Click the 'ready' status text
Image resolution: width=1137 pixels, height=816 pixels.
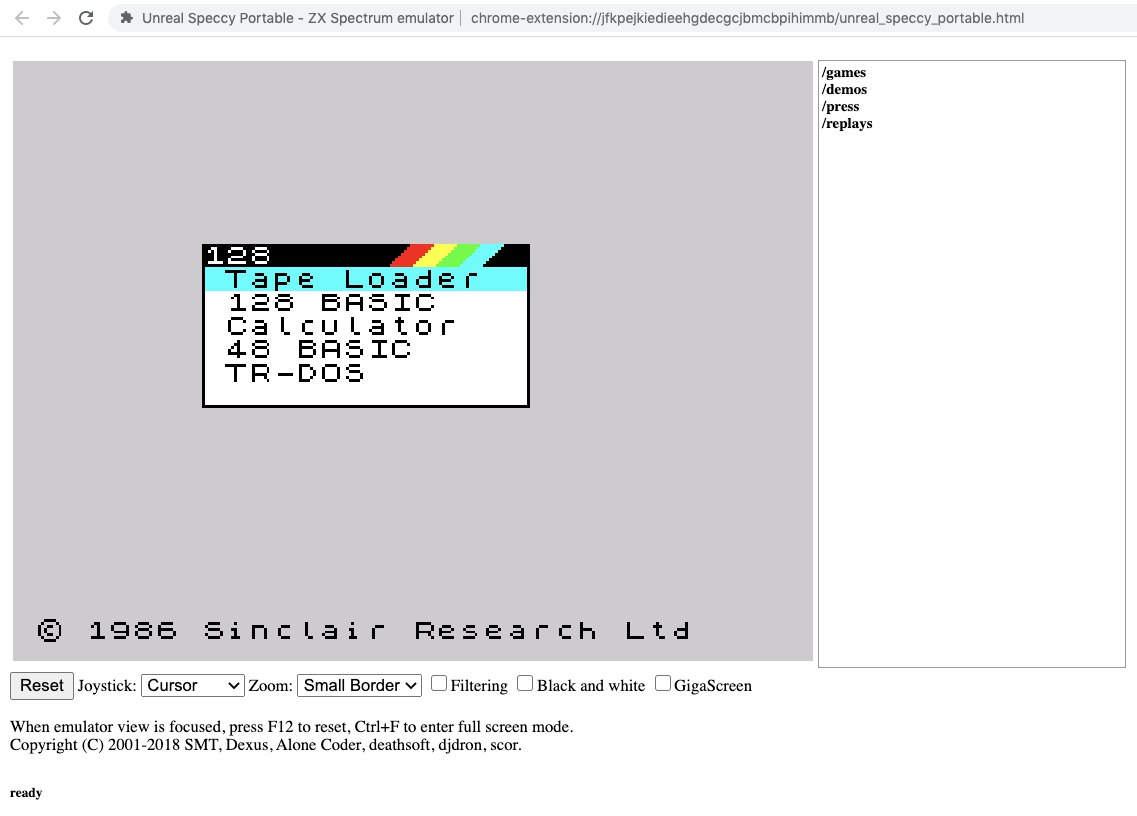pos(26,793)
